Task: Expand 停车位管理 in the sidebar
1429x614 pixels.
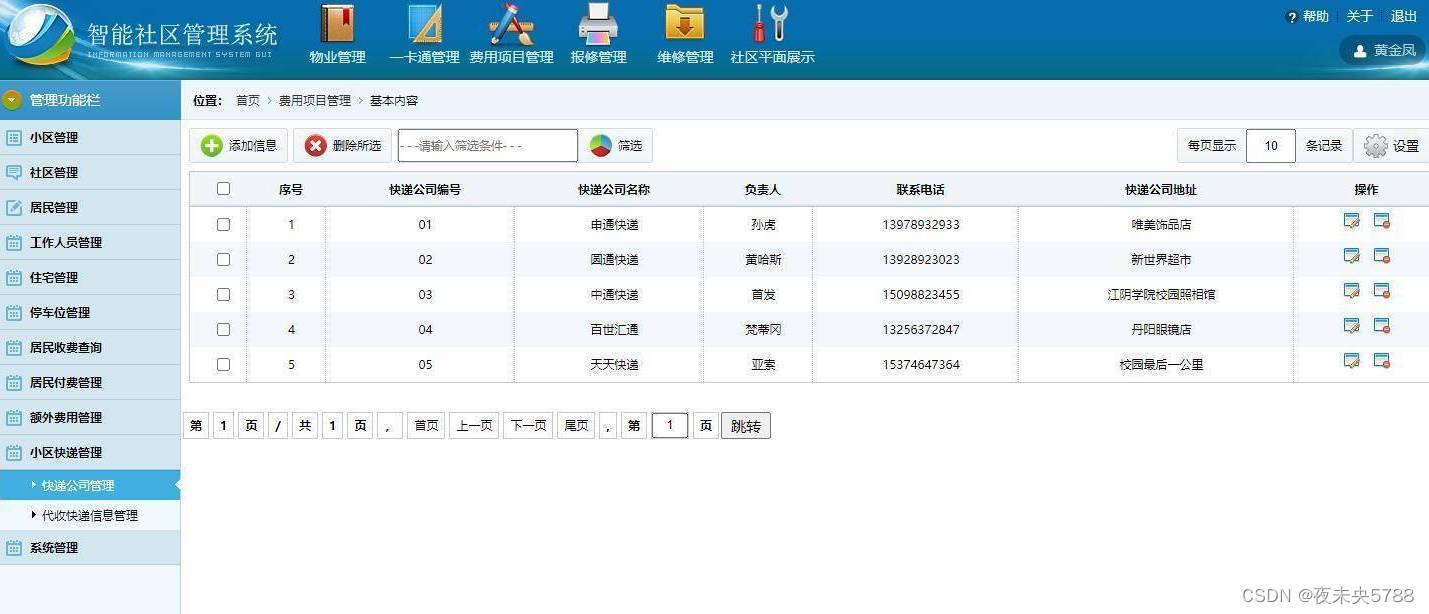Action: coord(90,312)
